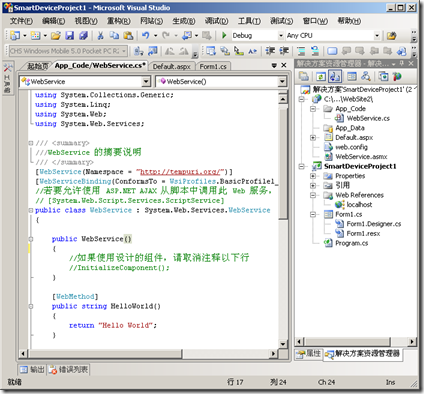Close the active editor document with X

[284, 65]
